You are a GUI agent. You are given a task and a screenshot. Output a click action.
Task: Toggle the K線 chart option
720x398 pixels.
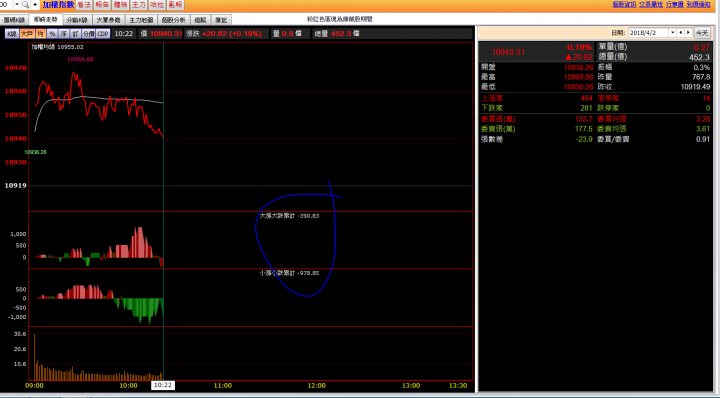pyautogui.click(x=12, y=34)
